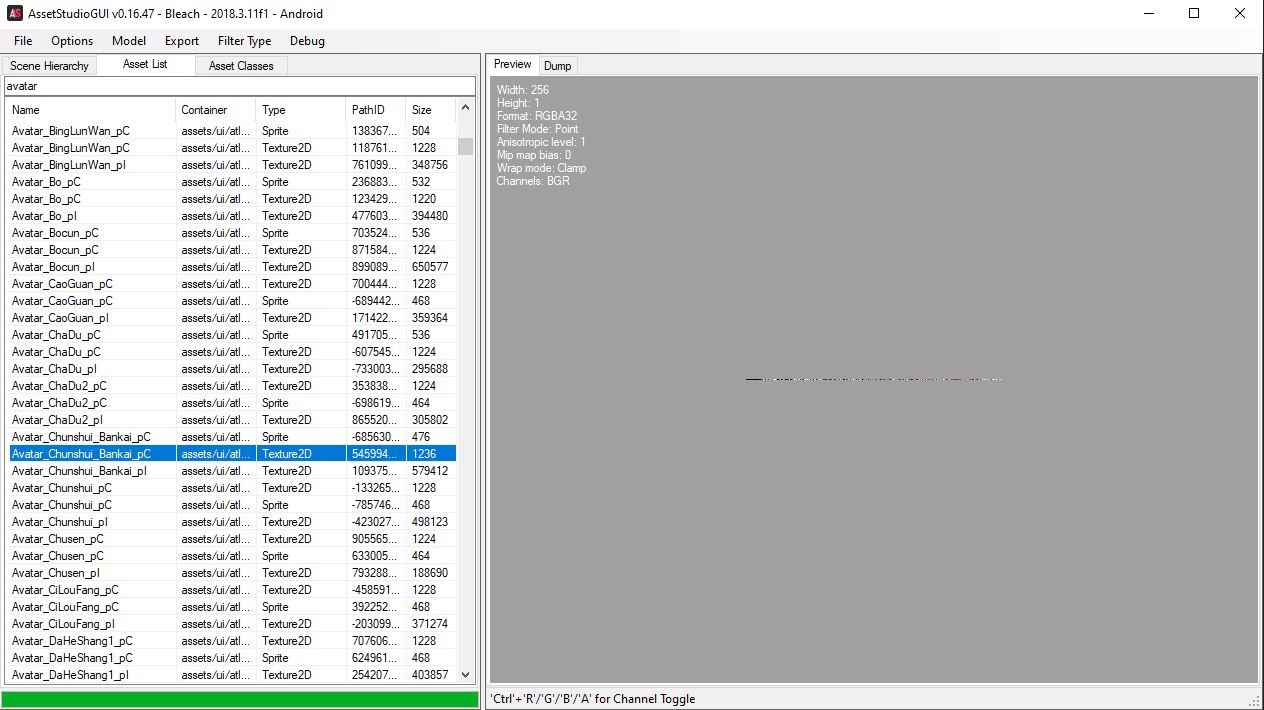Select Avatar_Bo_pC Sprite row sized 532

pos(232,182)
